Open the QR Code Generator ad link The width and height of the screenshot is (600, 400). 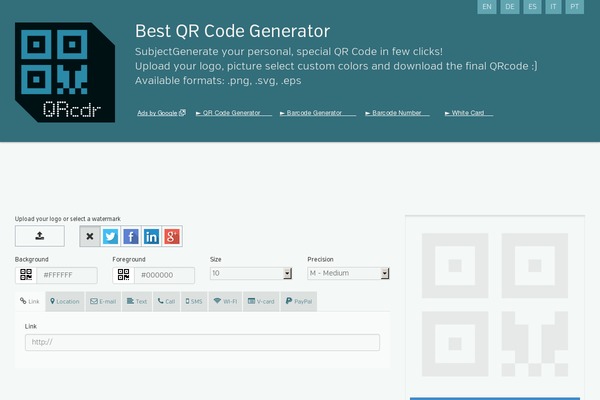point(233,113)
